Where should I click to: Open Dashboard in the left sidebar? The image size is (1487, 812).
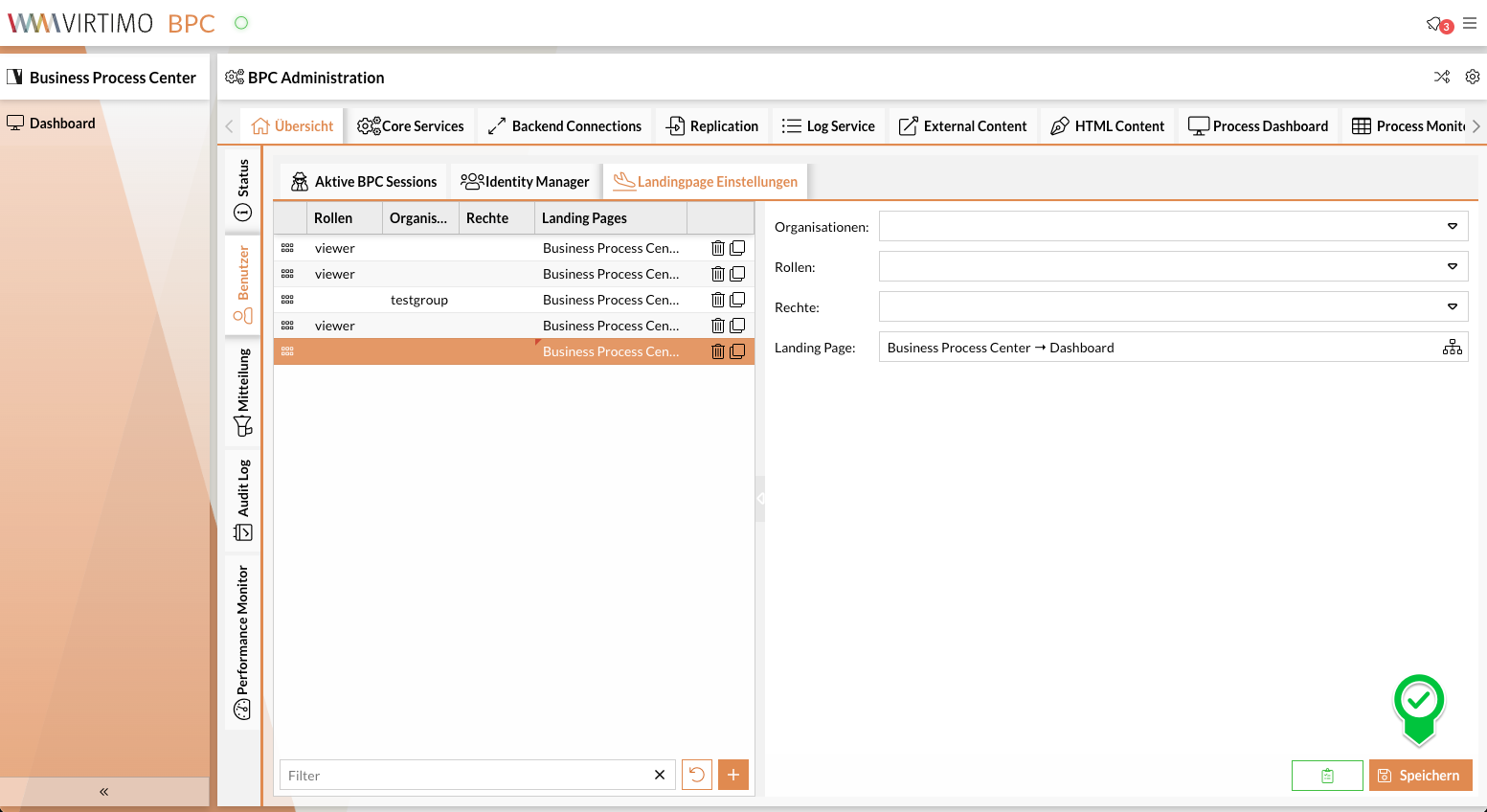62,124
